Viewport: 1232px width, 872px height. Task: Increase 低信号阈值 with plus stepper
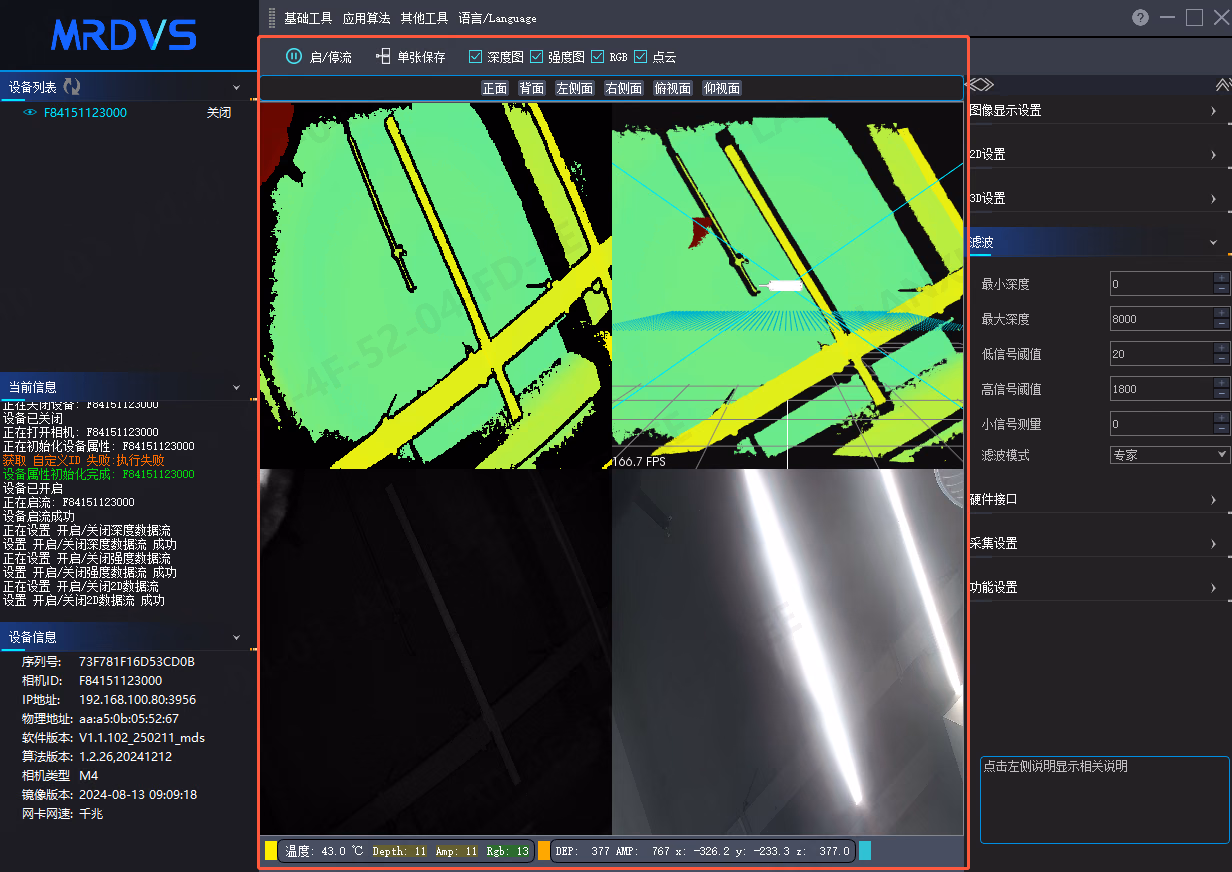tap(1221, 348)
